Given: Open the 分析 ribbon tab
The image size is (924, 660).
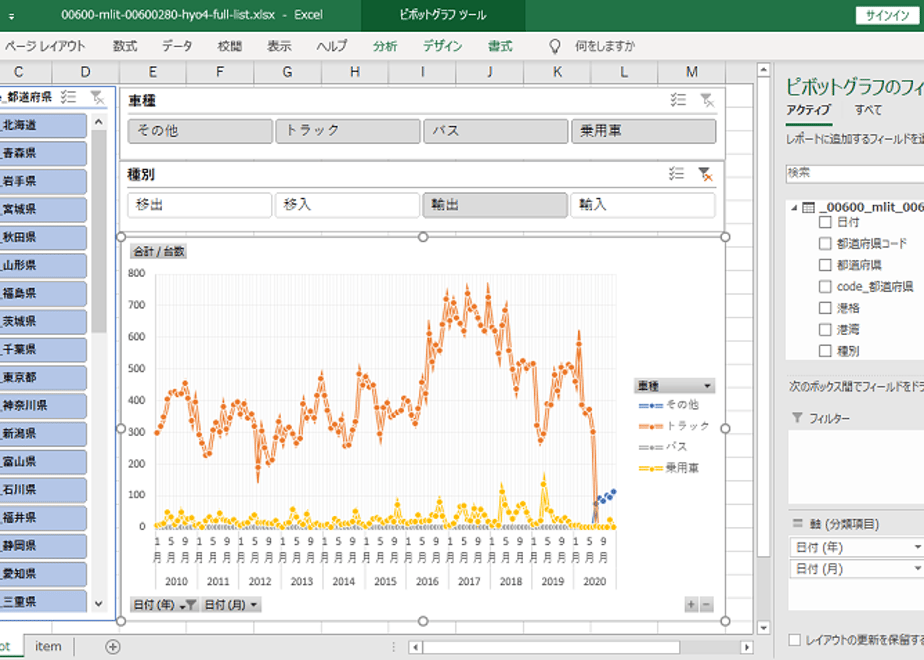Looking at the screenshot, I should pos(385,46).
